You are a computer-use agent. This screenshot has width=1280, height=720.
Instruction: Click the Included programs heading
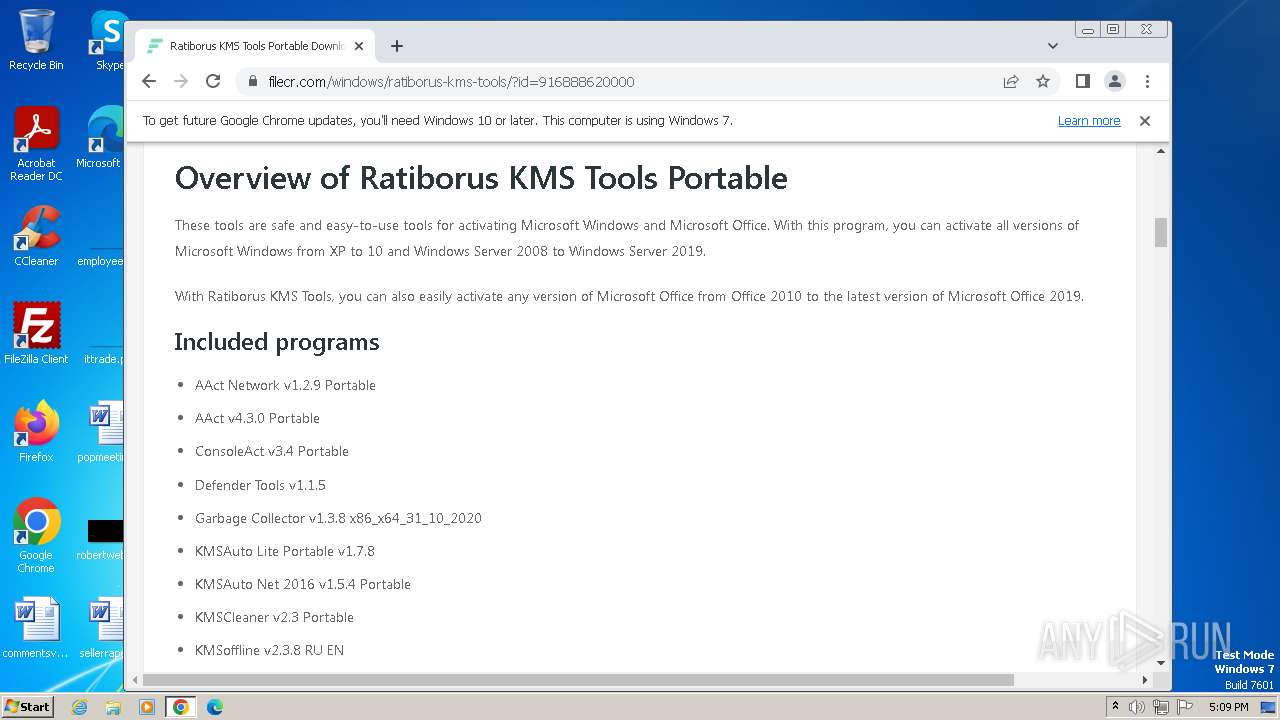(277, 342)
